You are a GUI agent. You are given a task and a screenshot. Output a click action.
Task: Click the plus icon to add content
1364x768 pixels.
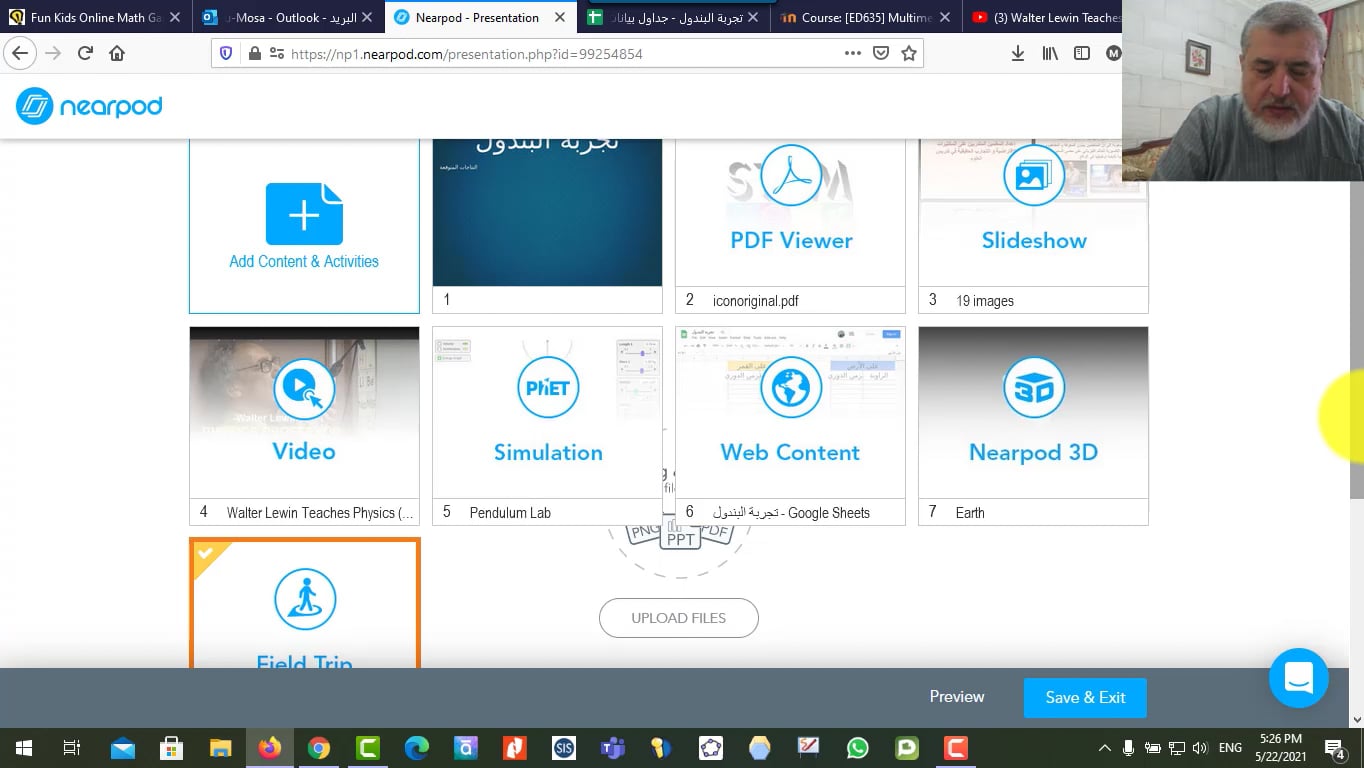304,214
